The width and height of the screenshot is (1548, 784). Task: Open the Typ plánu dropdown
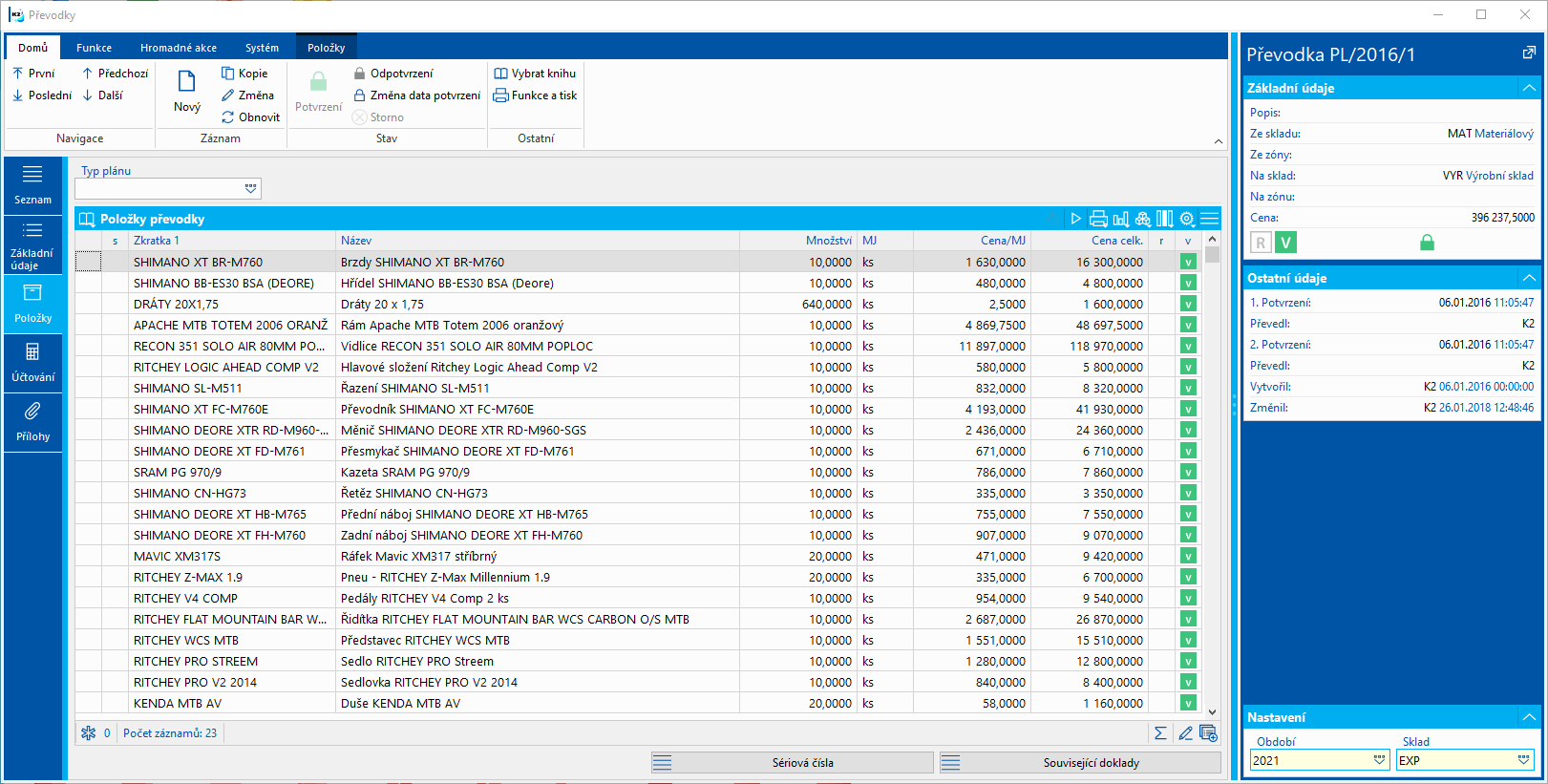pyautogui.click(x=250, y=189)
